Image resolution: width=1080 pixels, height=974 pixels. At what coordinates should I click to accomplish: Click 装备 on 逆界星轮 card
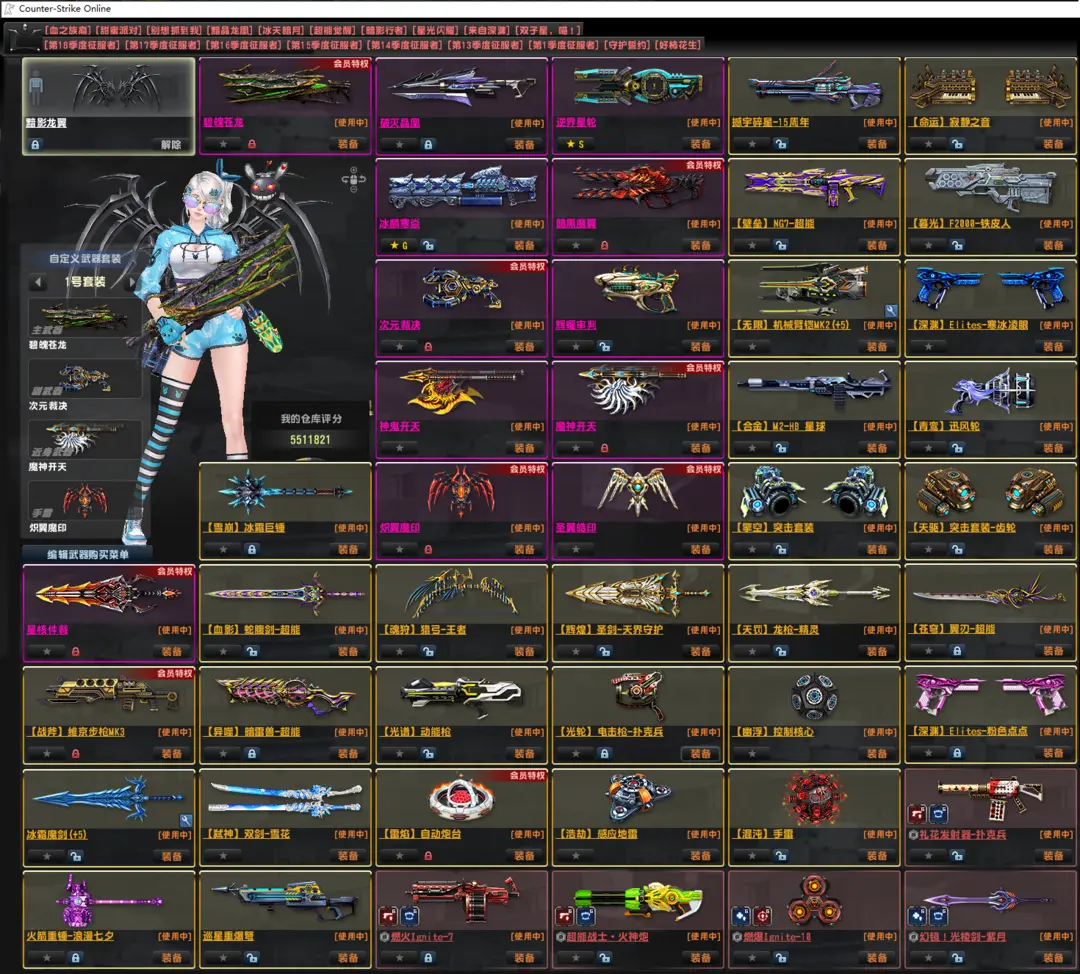click(700, 144)
